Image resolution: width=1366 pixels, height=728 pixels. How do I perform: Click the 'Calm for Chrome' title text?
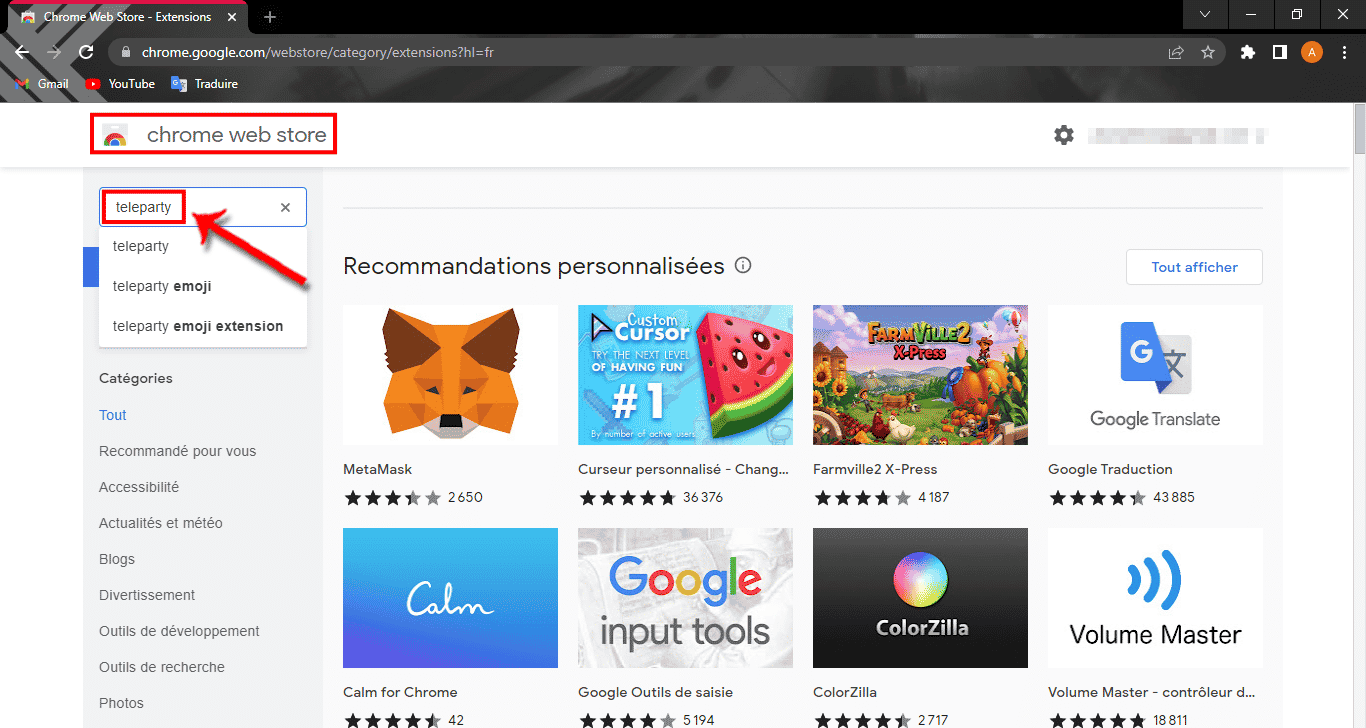(x=400, y=692)
